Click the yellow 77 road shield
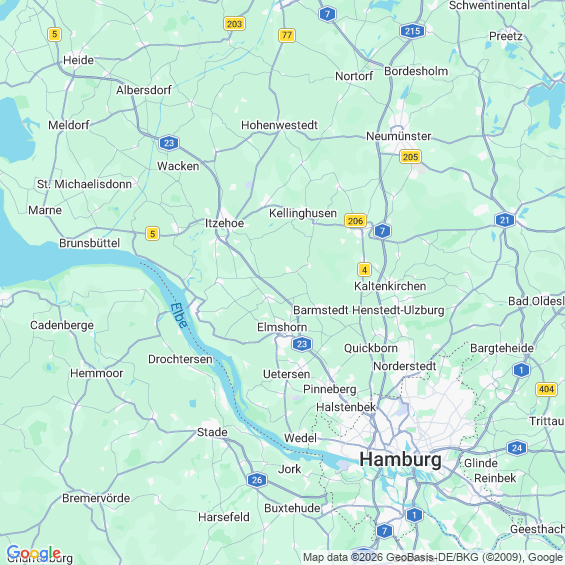 coord(287,35)
